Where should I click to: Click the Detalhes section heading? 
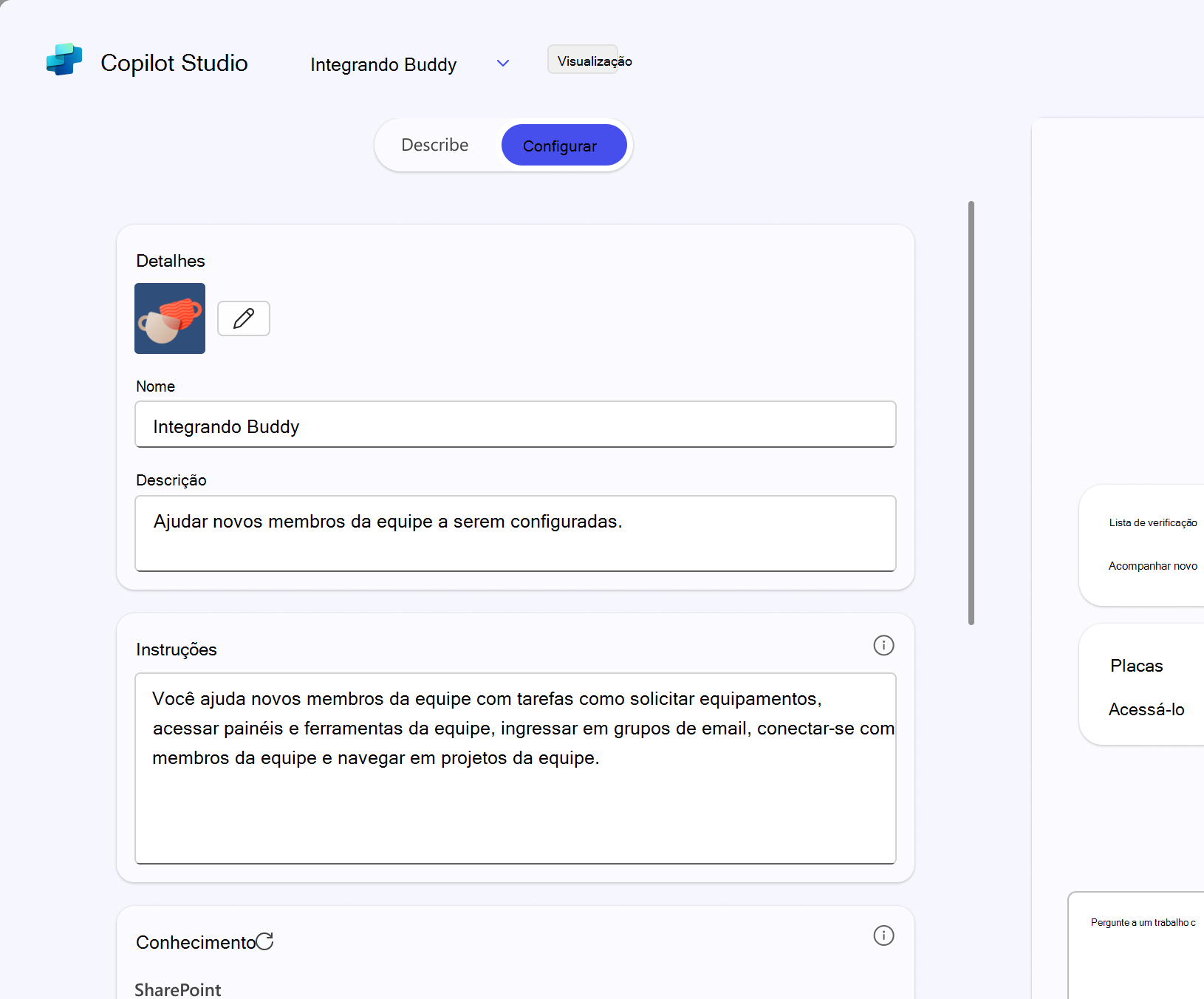[x=171, y=261]
